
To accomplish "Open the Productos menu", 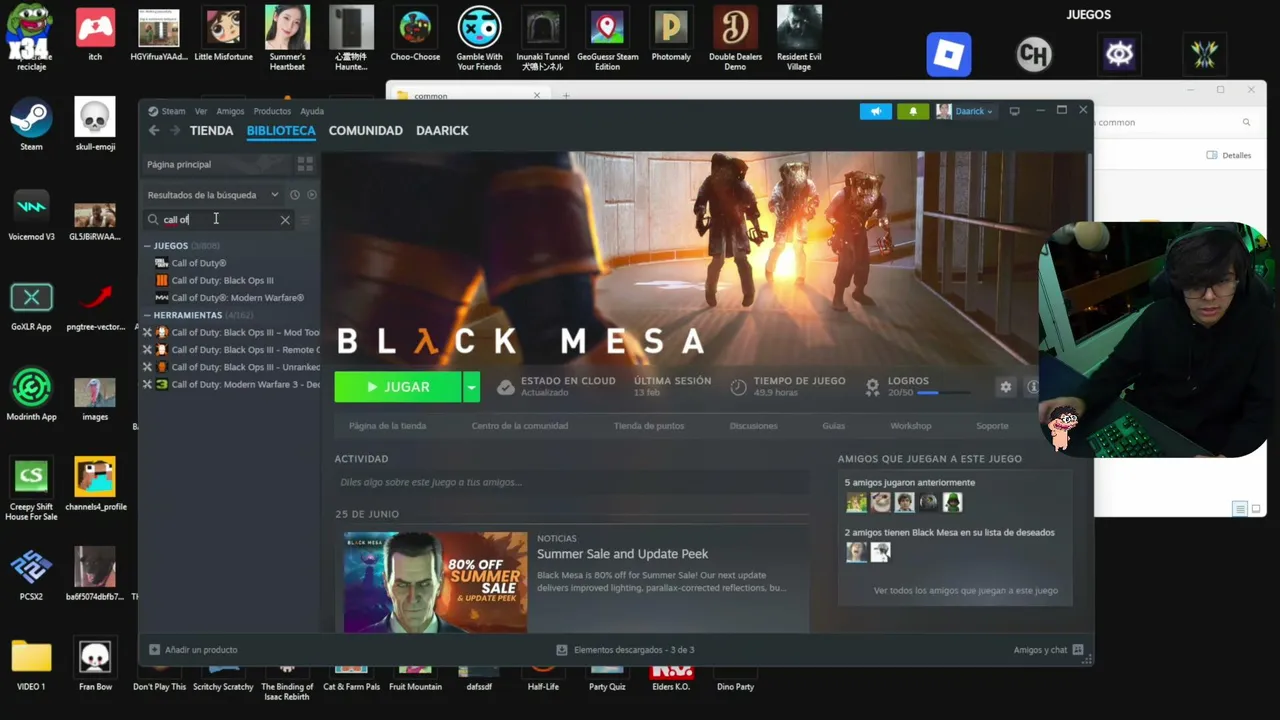I will (x=272, y=111).
